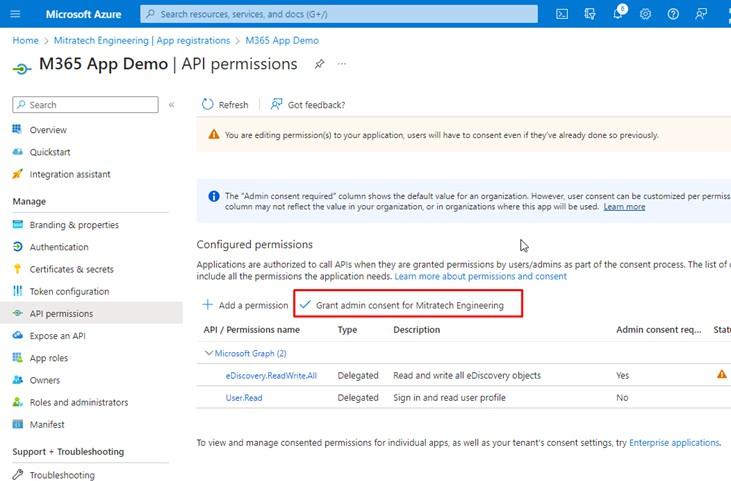
Task: Open User.Read permission link
Action: pyautogui.click(x=244, y=398)
